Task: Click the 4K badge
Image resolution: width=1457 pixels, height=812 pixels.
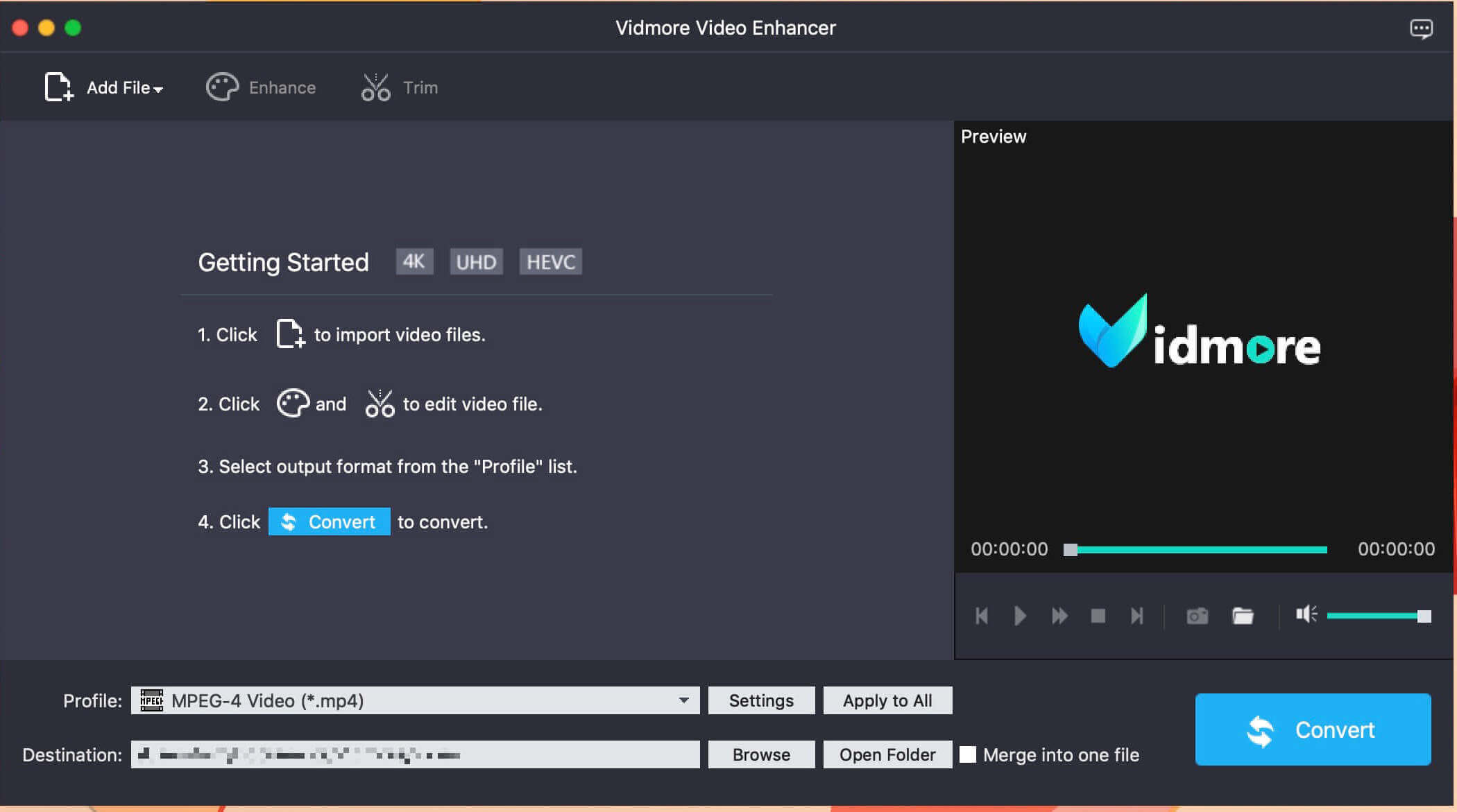Action: tap(414, 261)
